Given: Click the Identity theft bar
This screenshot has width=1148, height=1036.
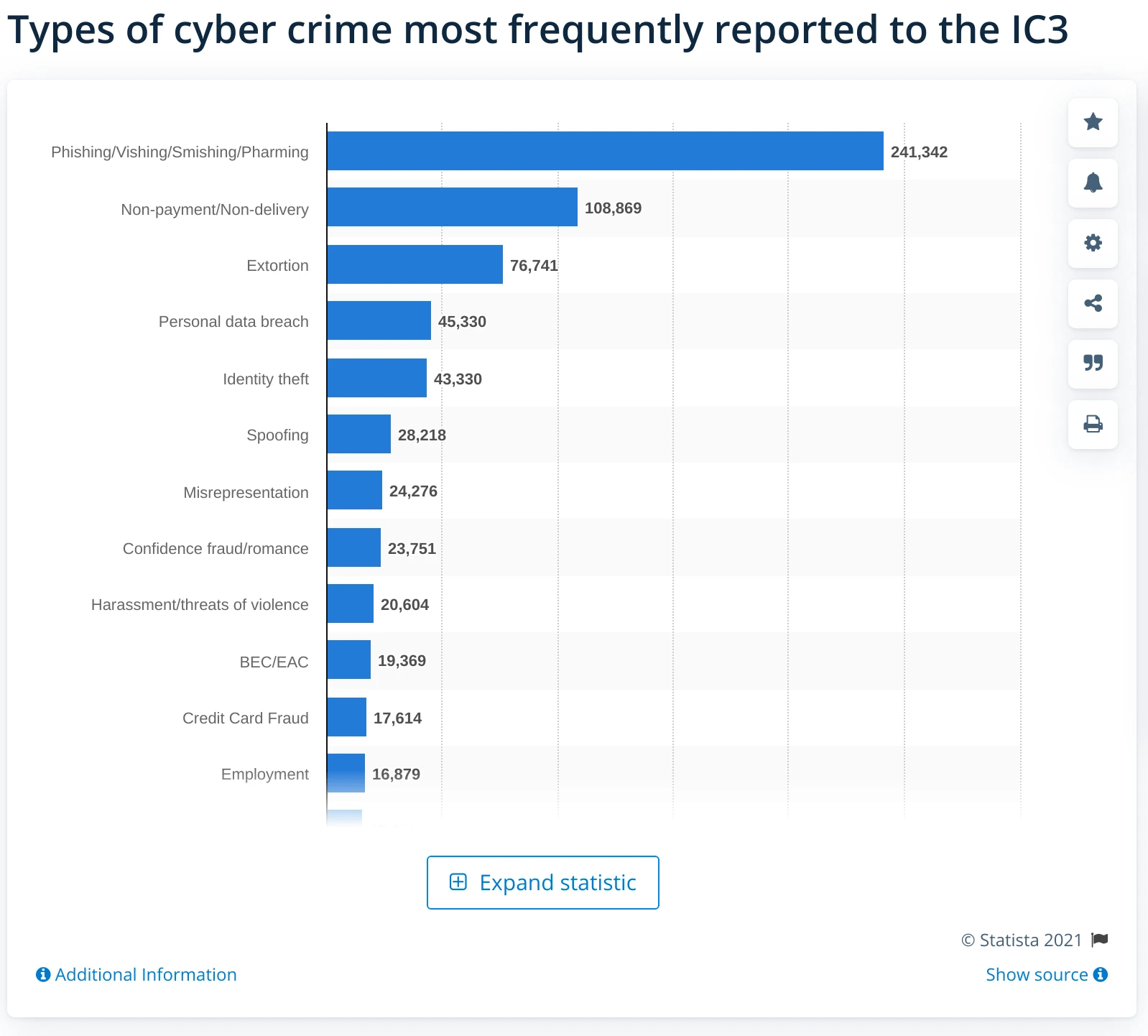Looking at the screenshot, I should tap(376, 378).
